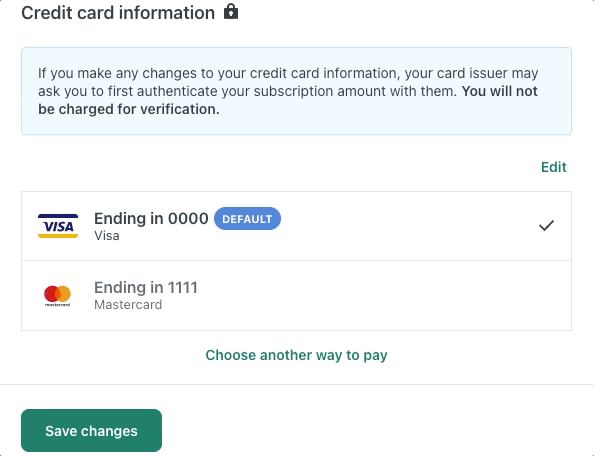
Task: Click the Mastercard logo
Action: click(58, 295)
